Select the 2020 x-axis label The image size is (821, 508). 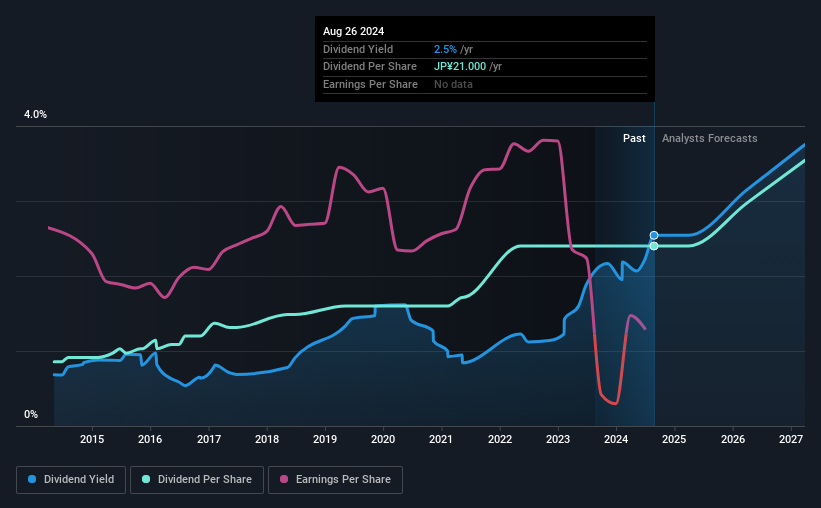tap(383, 439)
